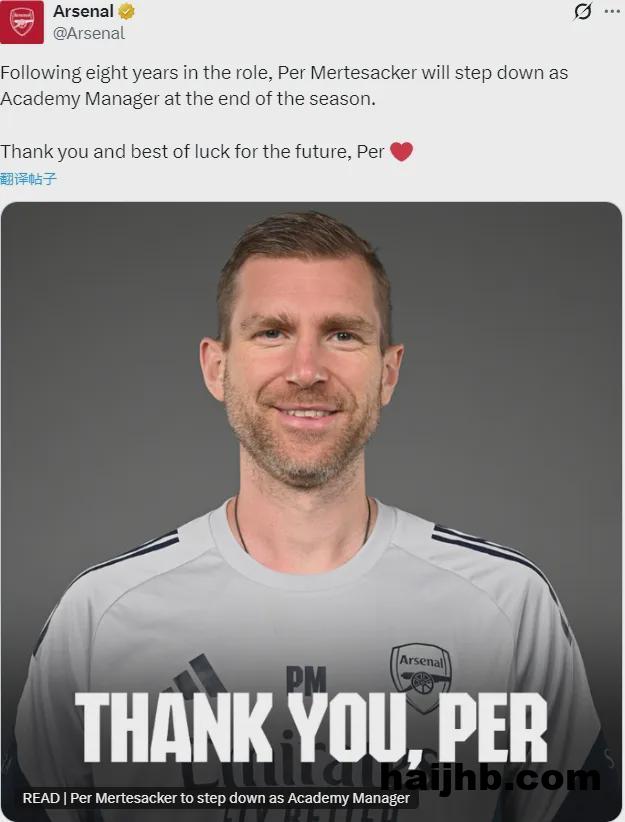625x822 pixels.
Task: Click the gold verified badge
Action: tap(127, 12)
